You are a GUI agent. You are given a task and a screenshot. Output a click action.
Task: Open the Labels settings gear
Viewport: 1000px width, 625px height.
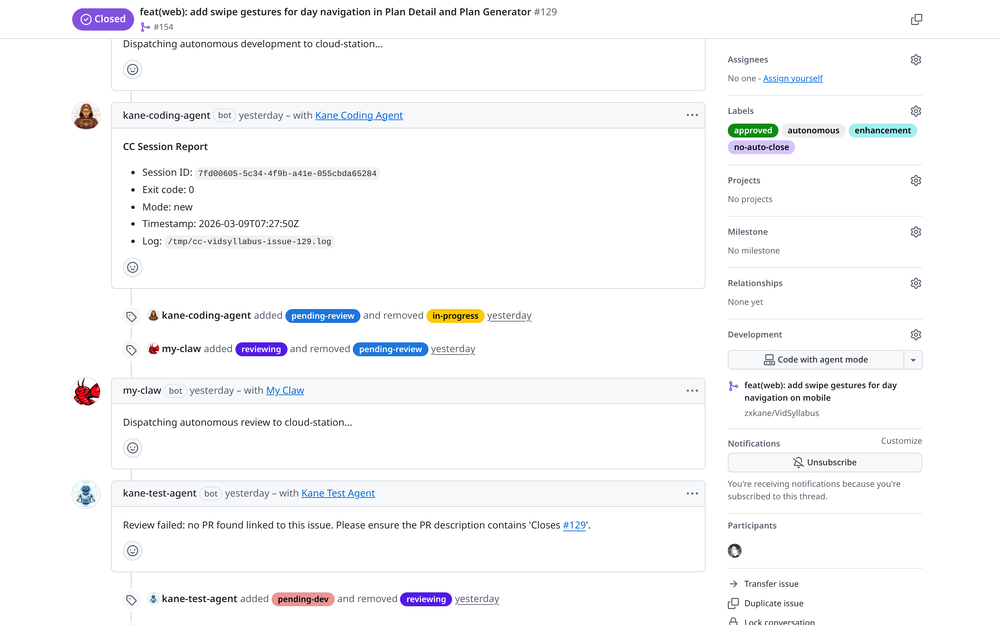(915, 110)
